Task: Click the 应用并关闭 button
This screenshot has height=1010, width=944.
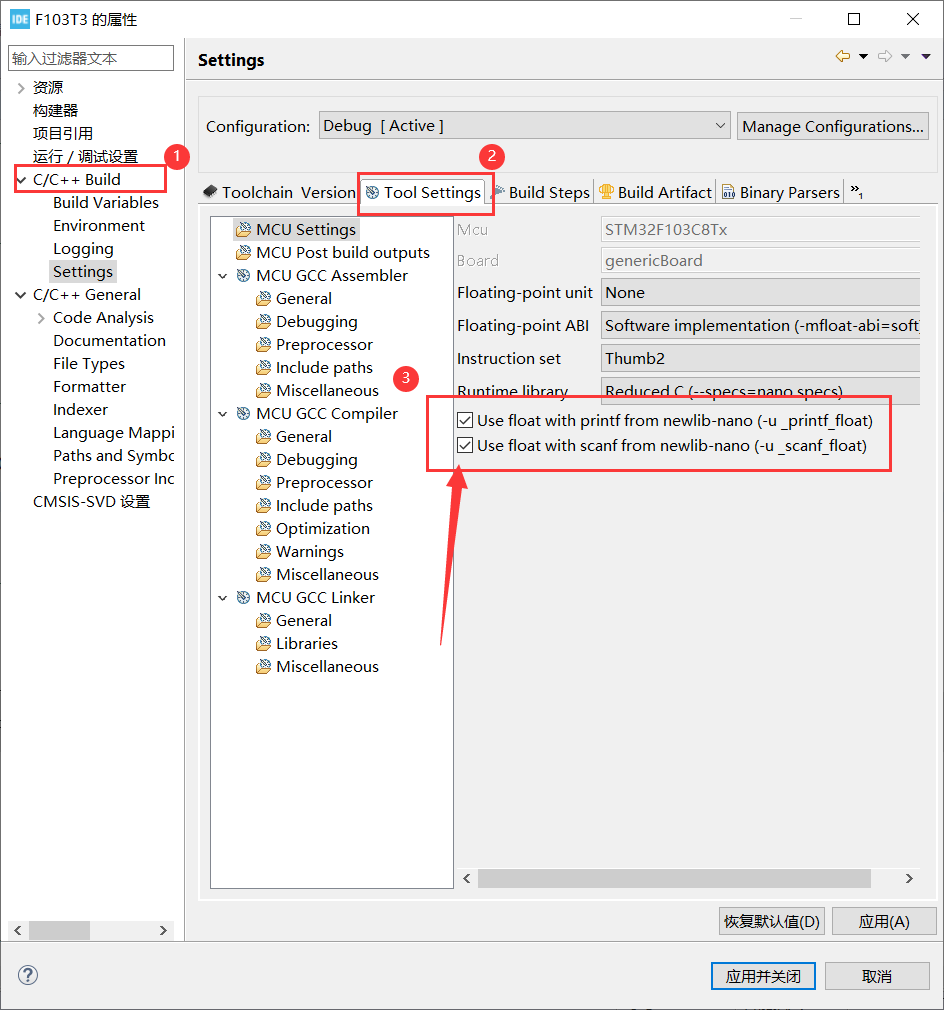Action: 763,976
